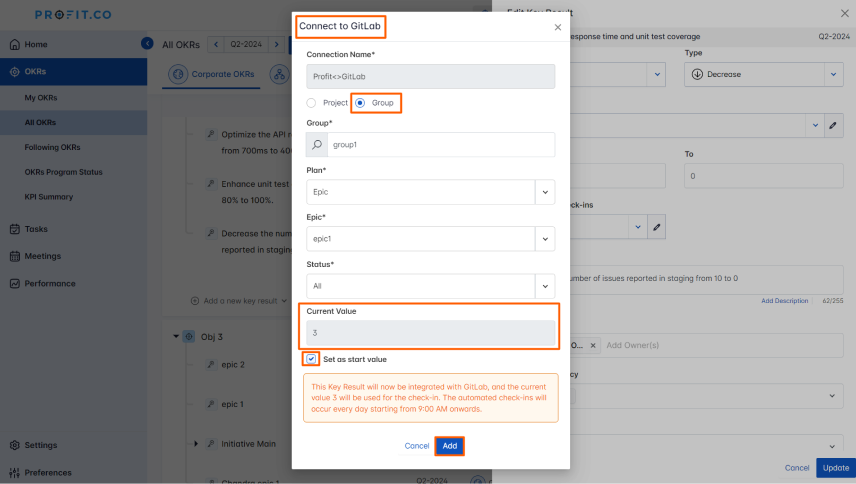The image size is (856, 484).
Task: Open dropdown arrow next to Add new key result
Action: pos(284,301)
